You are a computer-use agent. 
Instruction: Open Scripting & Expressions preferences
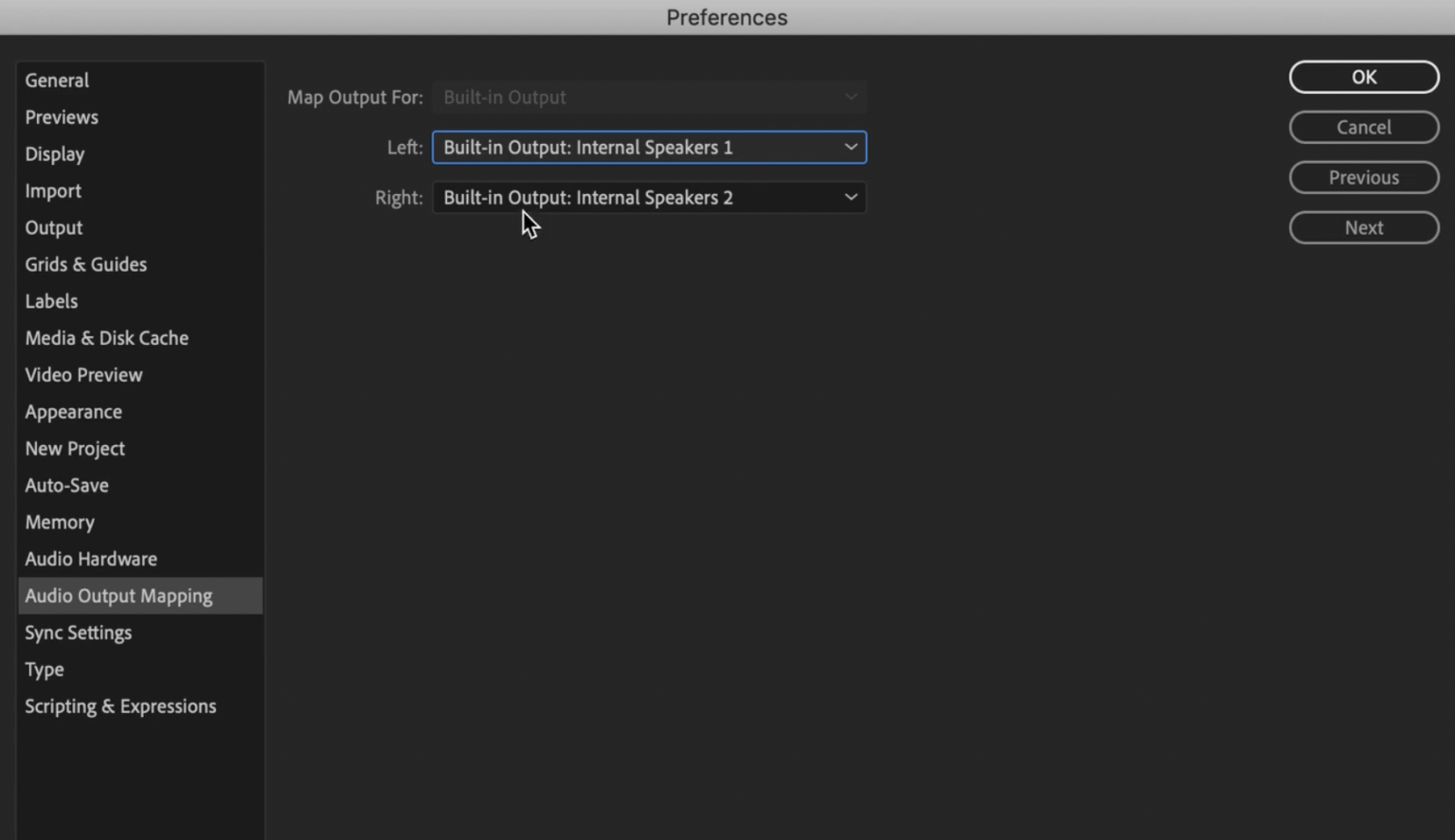click(120, 706)
